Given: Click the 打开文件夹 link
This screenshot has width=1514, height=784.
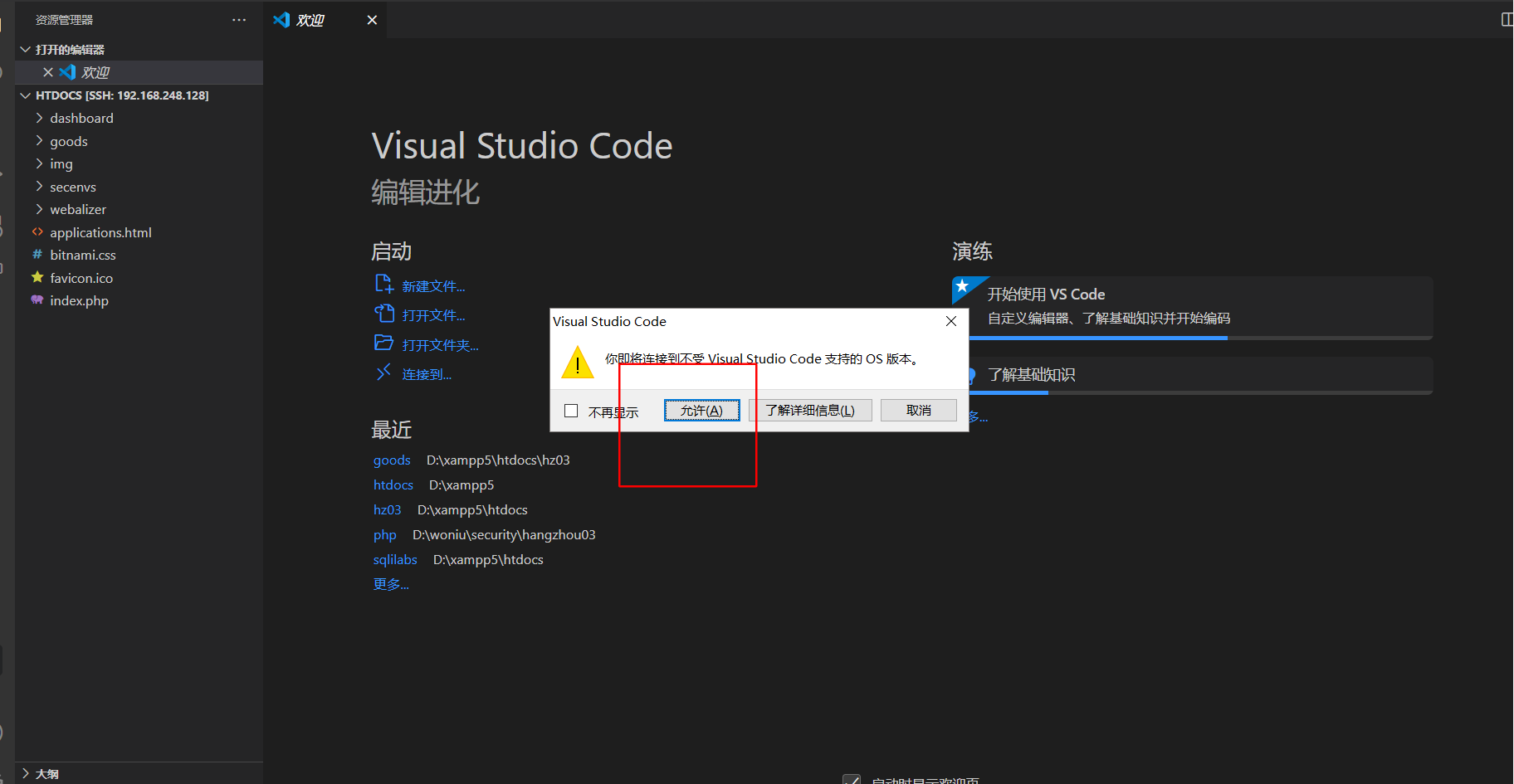Looking at the screenshot, I should [440, 345].
